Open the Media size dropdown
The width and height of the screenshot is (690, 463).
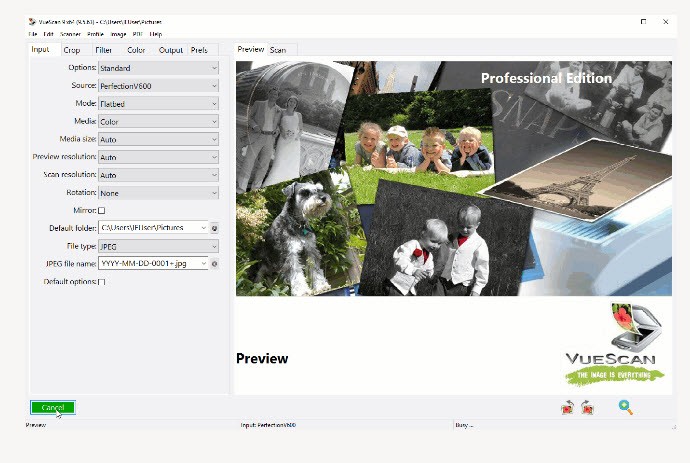[x=158, y=140]
